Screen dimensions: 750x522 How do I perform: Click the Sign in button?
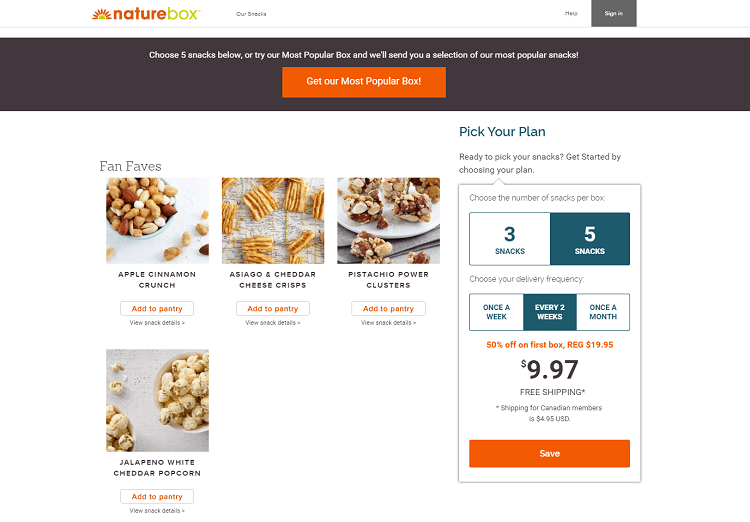pos(613,13)
